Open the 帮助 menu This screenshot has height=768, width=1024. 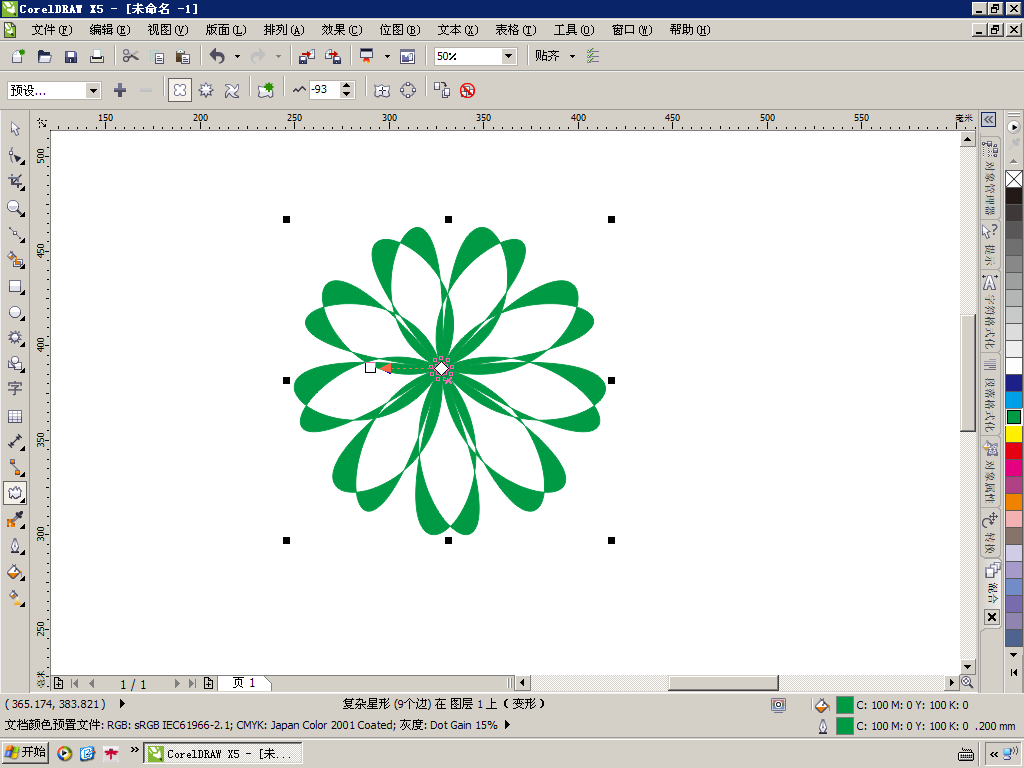(690, 30)
